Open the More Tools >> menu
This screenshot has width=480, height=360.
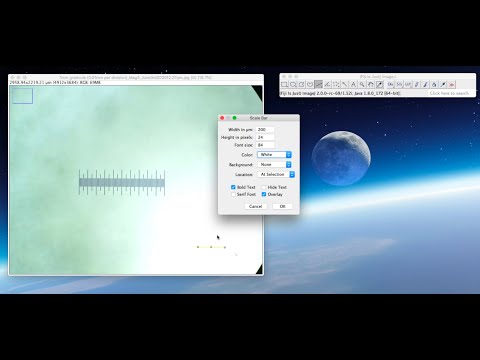tap(451, 84)
